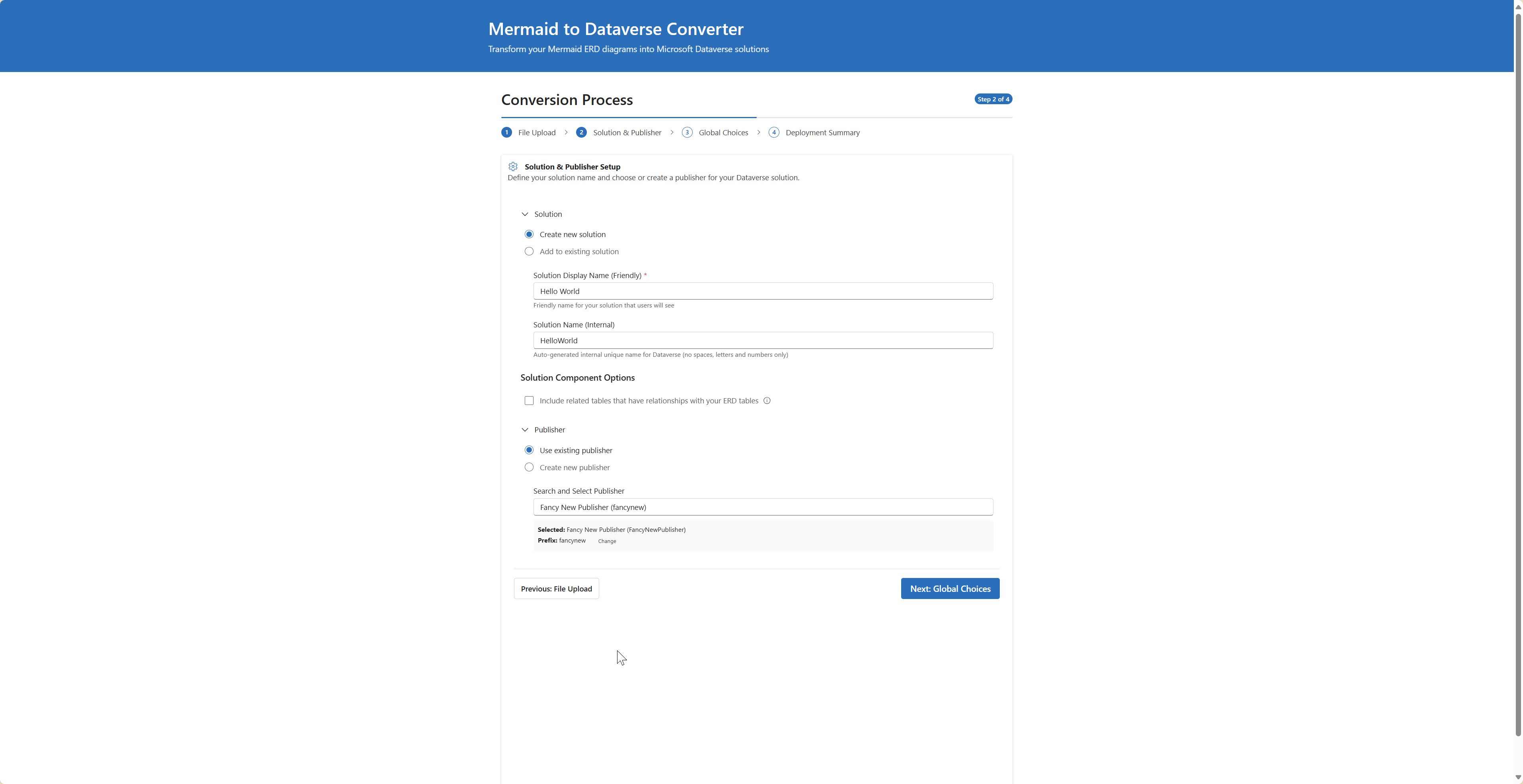The width and height of the screenshot is (1523, 784).
Task: Go to Deployment Summary step label
Action: point(822,132)
